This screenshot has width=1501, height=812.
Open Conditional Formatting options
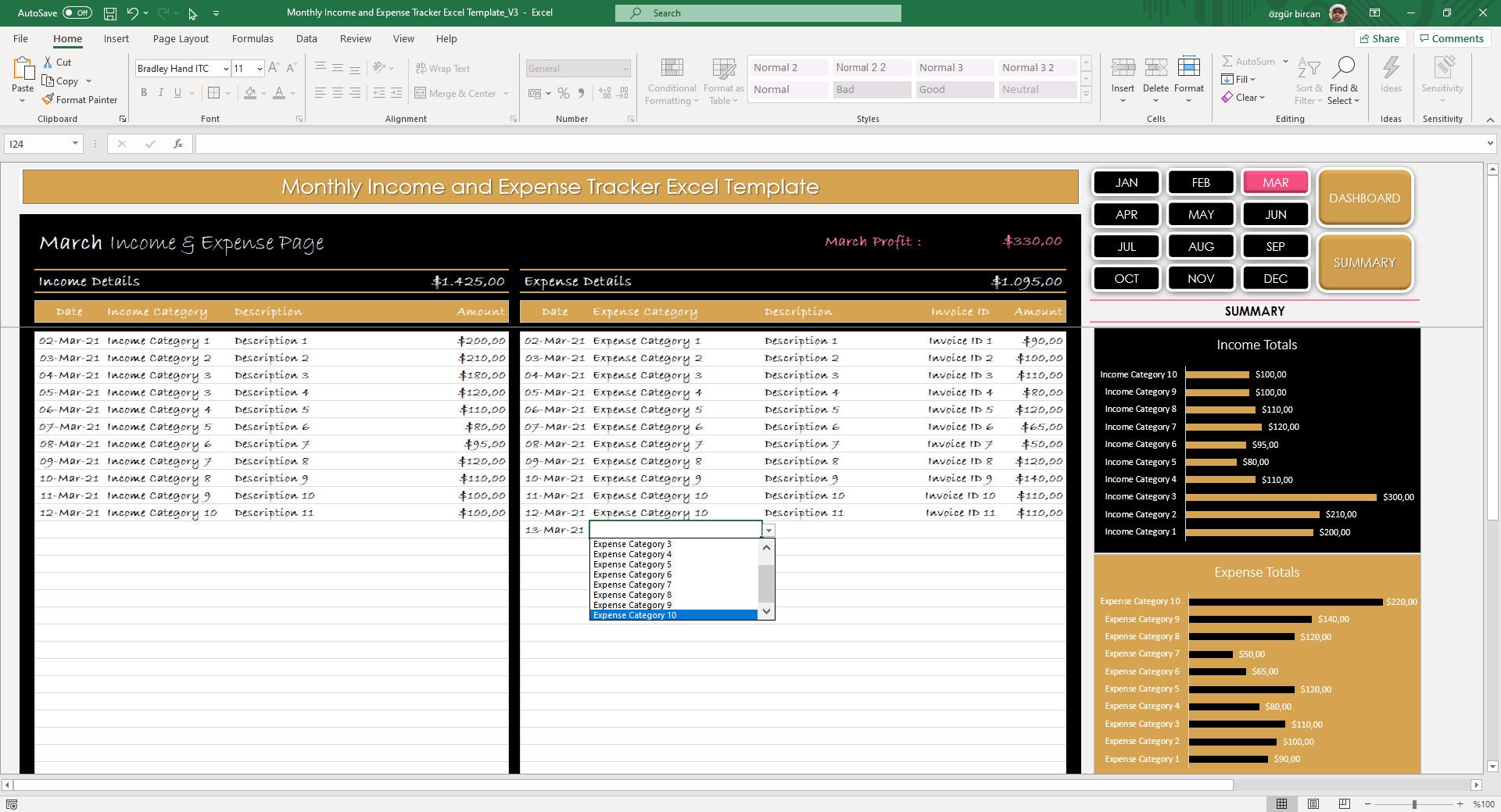(671, 80)
